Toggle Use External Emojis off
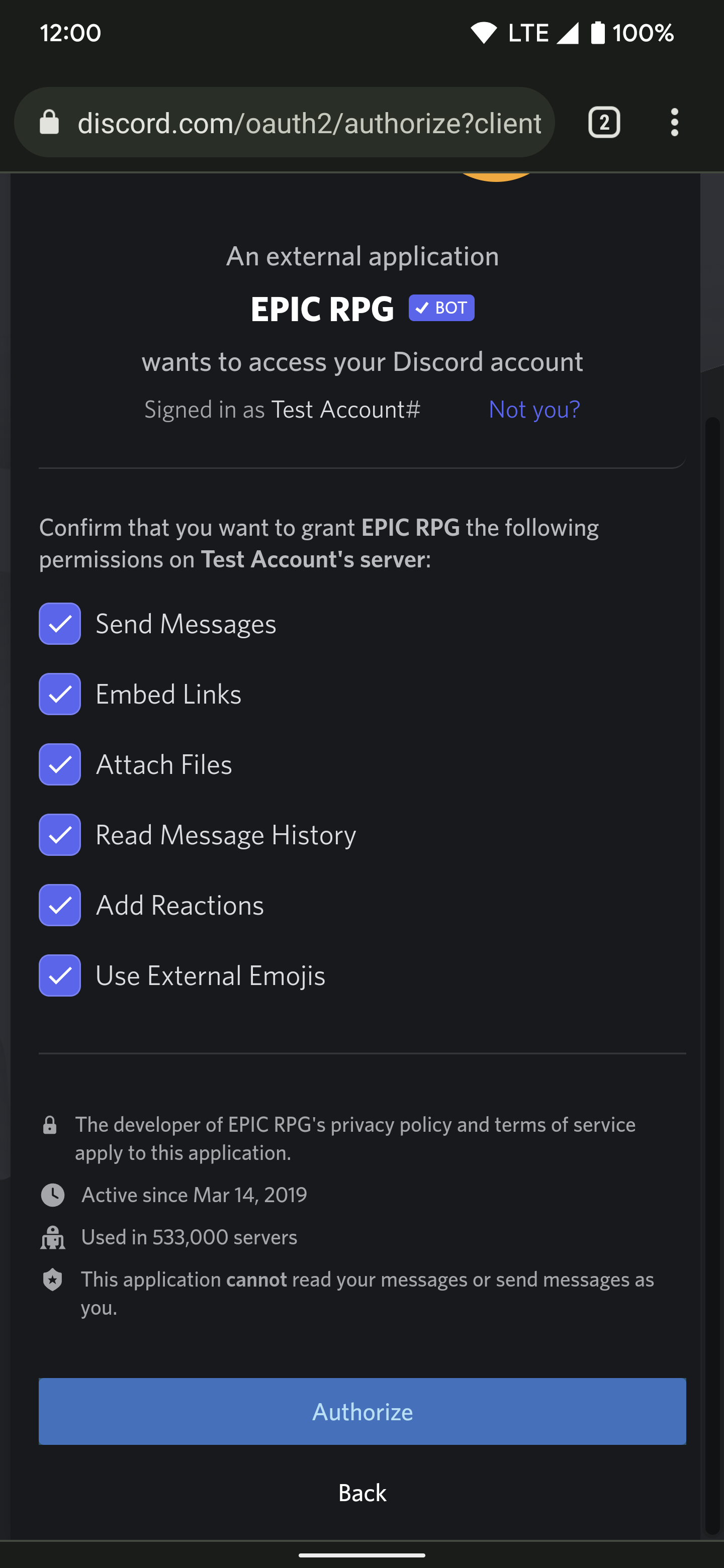The width and height of the screenshot is (724, 1568). coord(59,975)
